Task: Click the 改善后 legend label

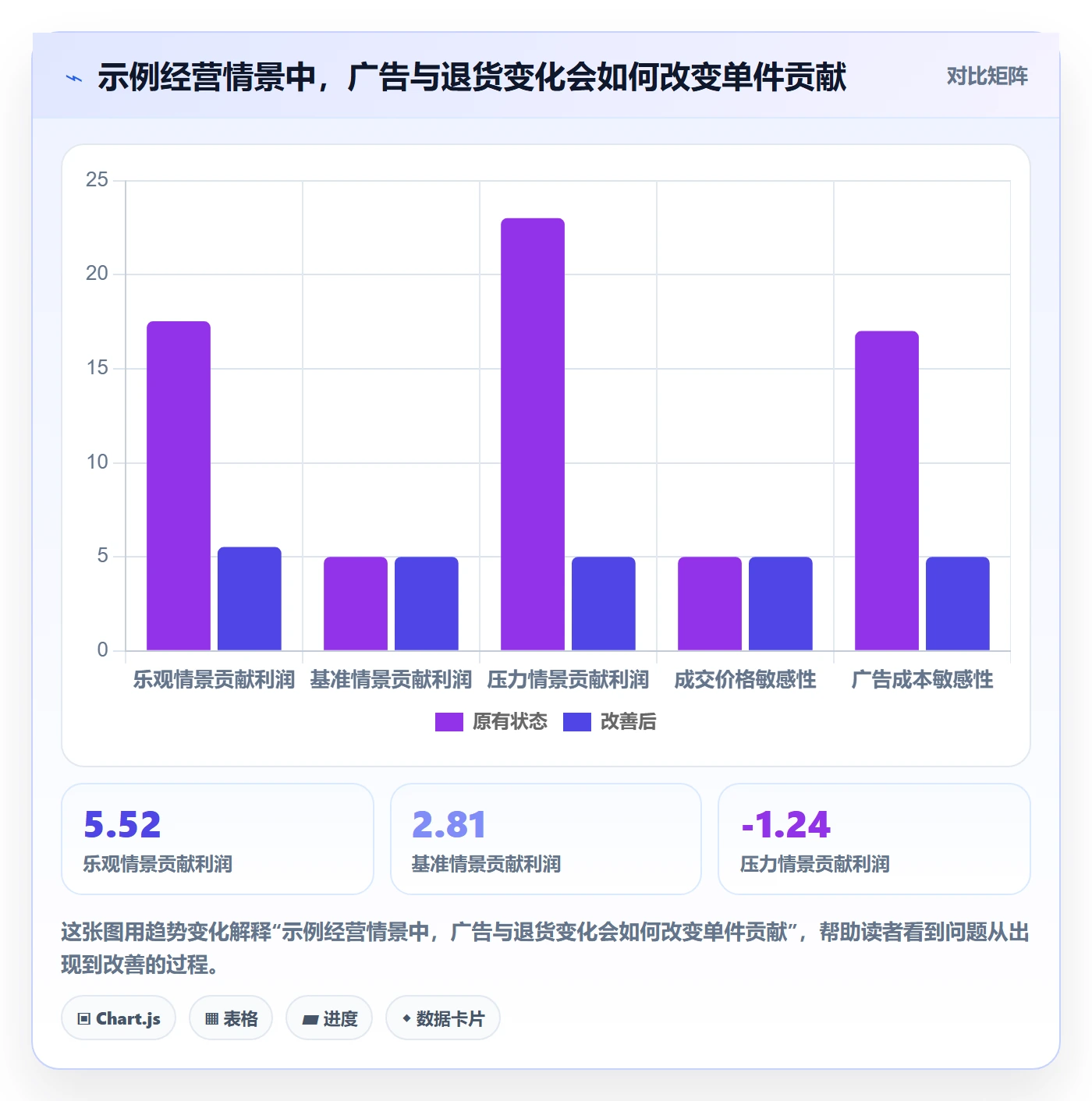Action: click(628, 722)
